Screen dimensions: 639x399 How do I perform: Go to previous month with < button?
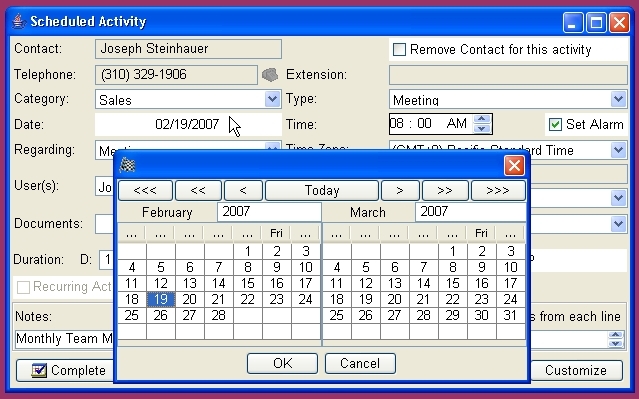243,190
